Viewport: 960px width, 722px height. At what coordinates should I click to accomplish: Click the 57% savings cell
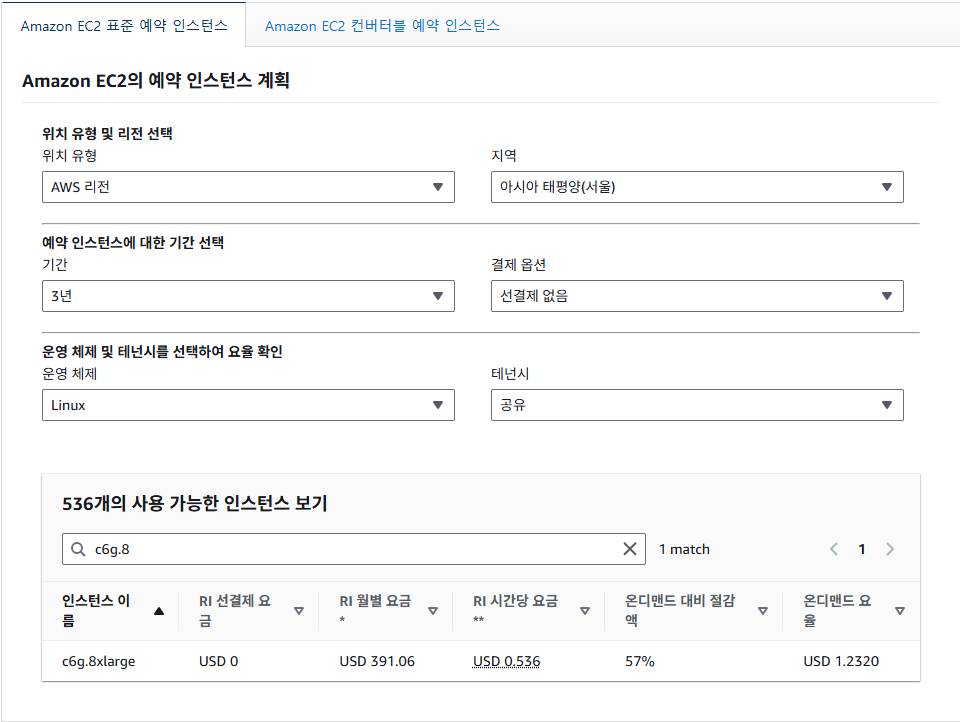[640, 661]
